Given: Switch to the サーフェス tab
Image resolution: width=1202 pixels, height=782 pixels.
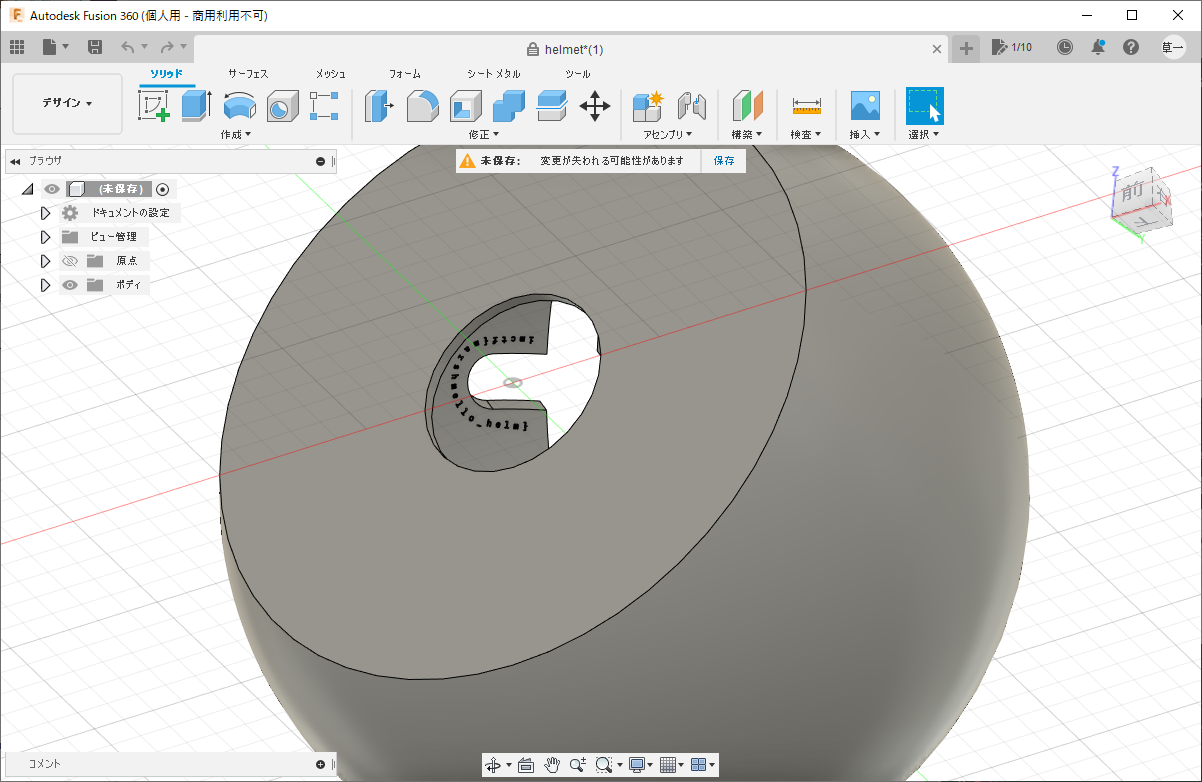Looking at the screenshot, I should [x=248, y=74].
